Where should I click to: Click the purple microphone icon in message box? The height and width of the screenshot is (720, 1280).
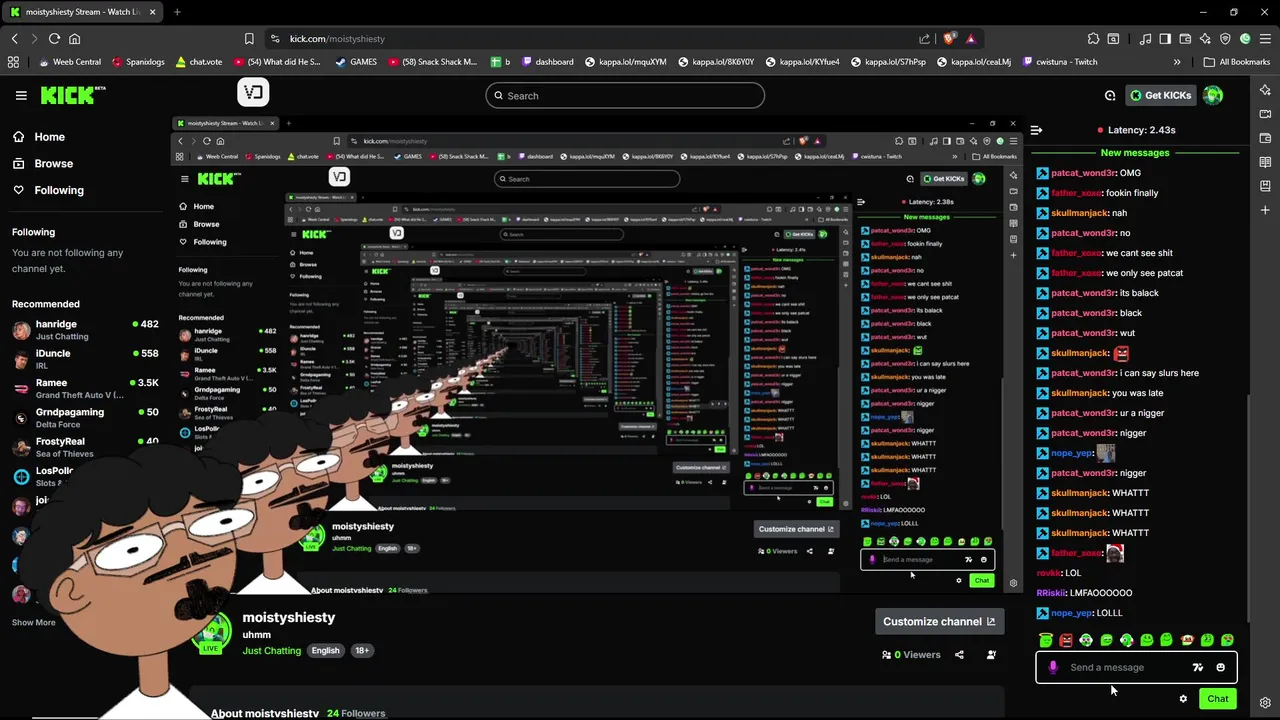click(1052, 667)
